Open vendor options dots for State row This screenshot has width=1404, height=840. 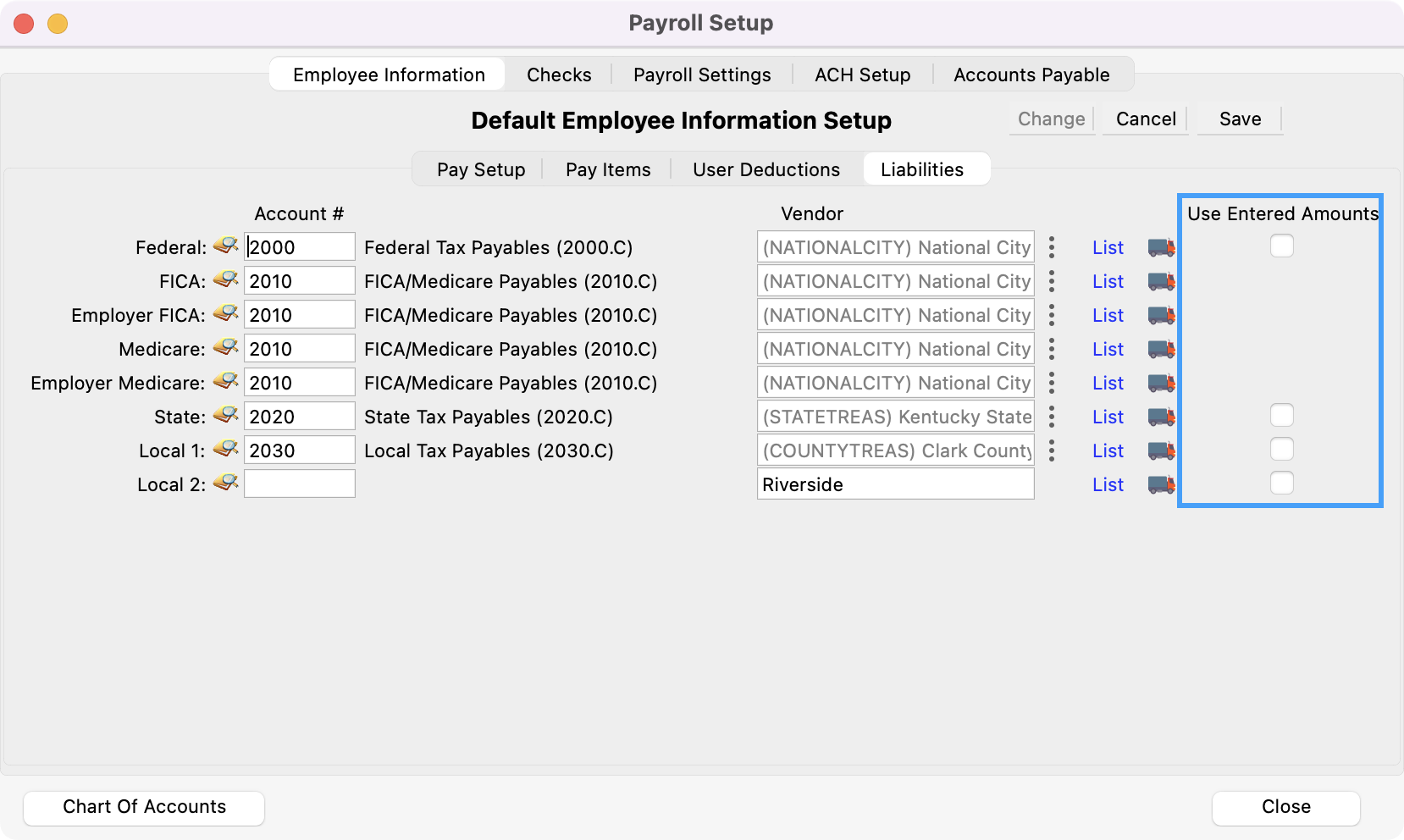(1052, 417)
